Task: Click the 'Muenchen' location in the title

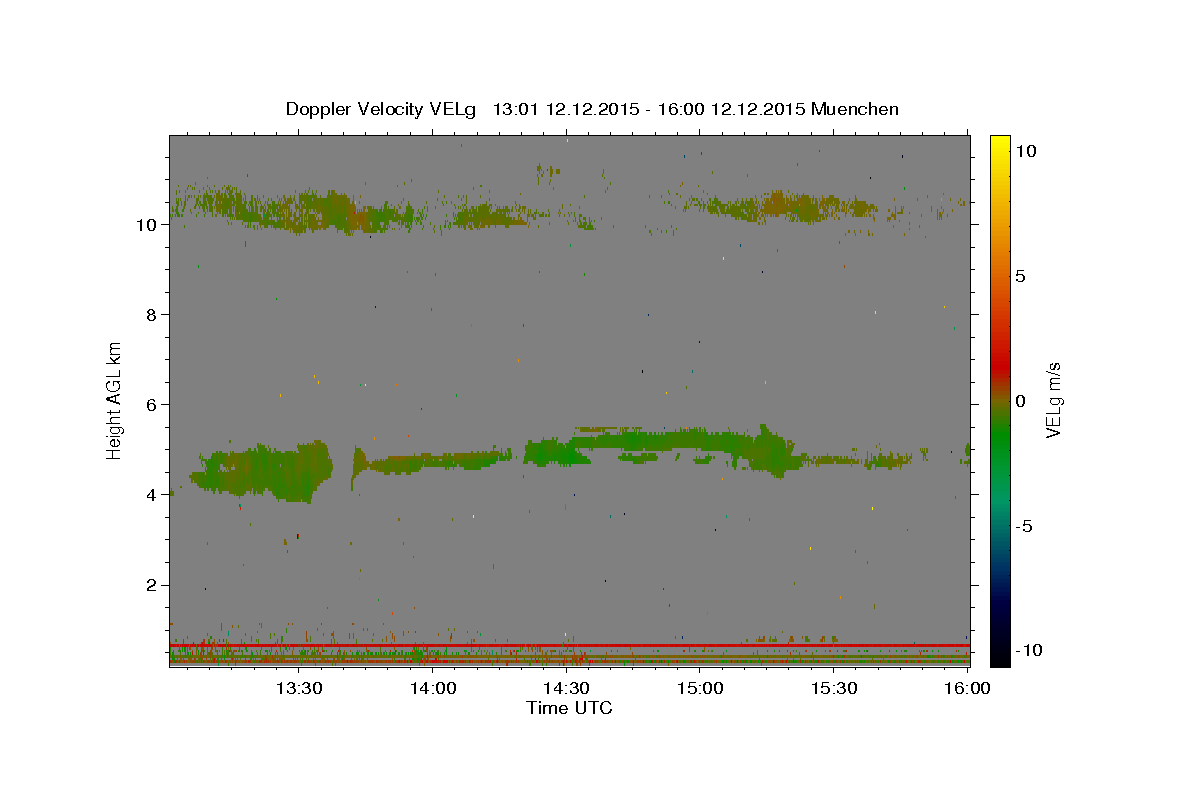Action: (855, 109)
